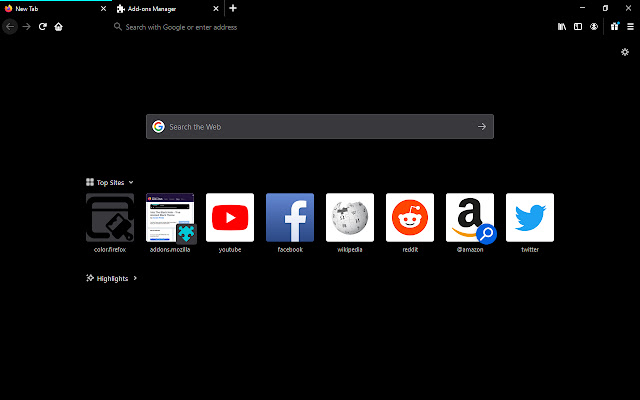Open the Library bookshelf icon
Screen dimensions: 640x400
pos(562,27)
